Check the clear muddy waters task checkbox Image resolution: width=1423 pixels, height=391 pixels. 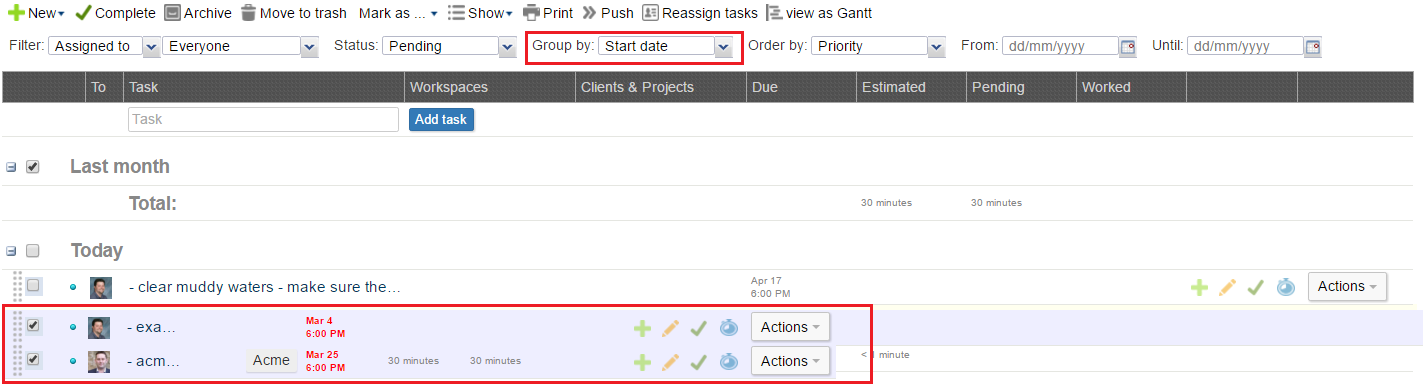click(33, 286)
